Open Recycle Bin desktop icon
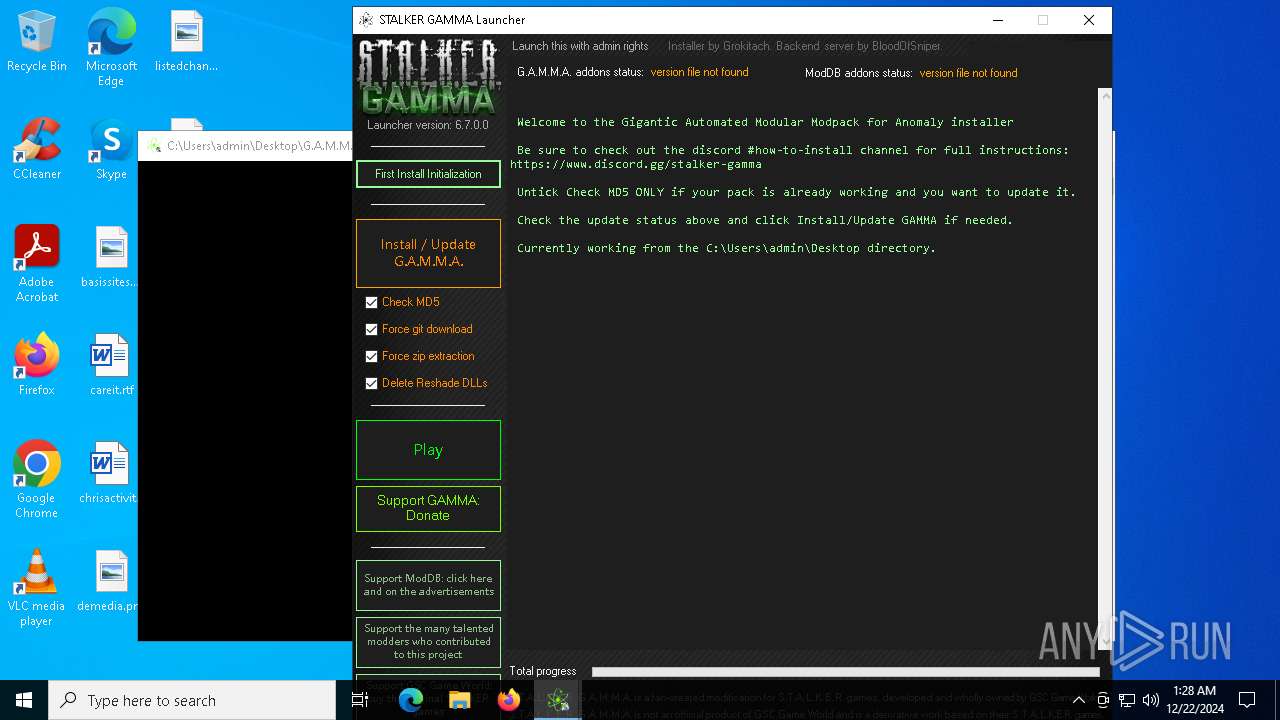 [x=37, y=42]
